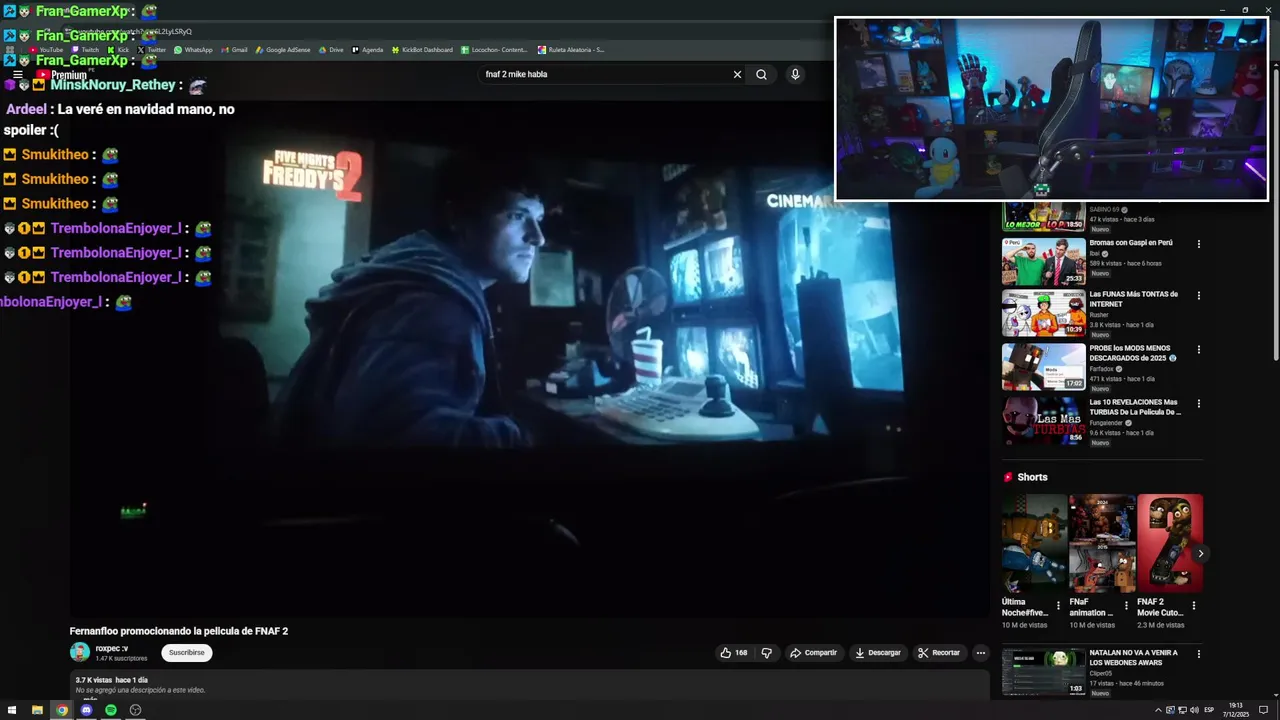
Task: Play the PROBE los MODS MENOS thumbnail
Action: tap(1043, 367)
